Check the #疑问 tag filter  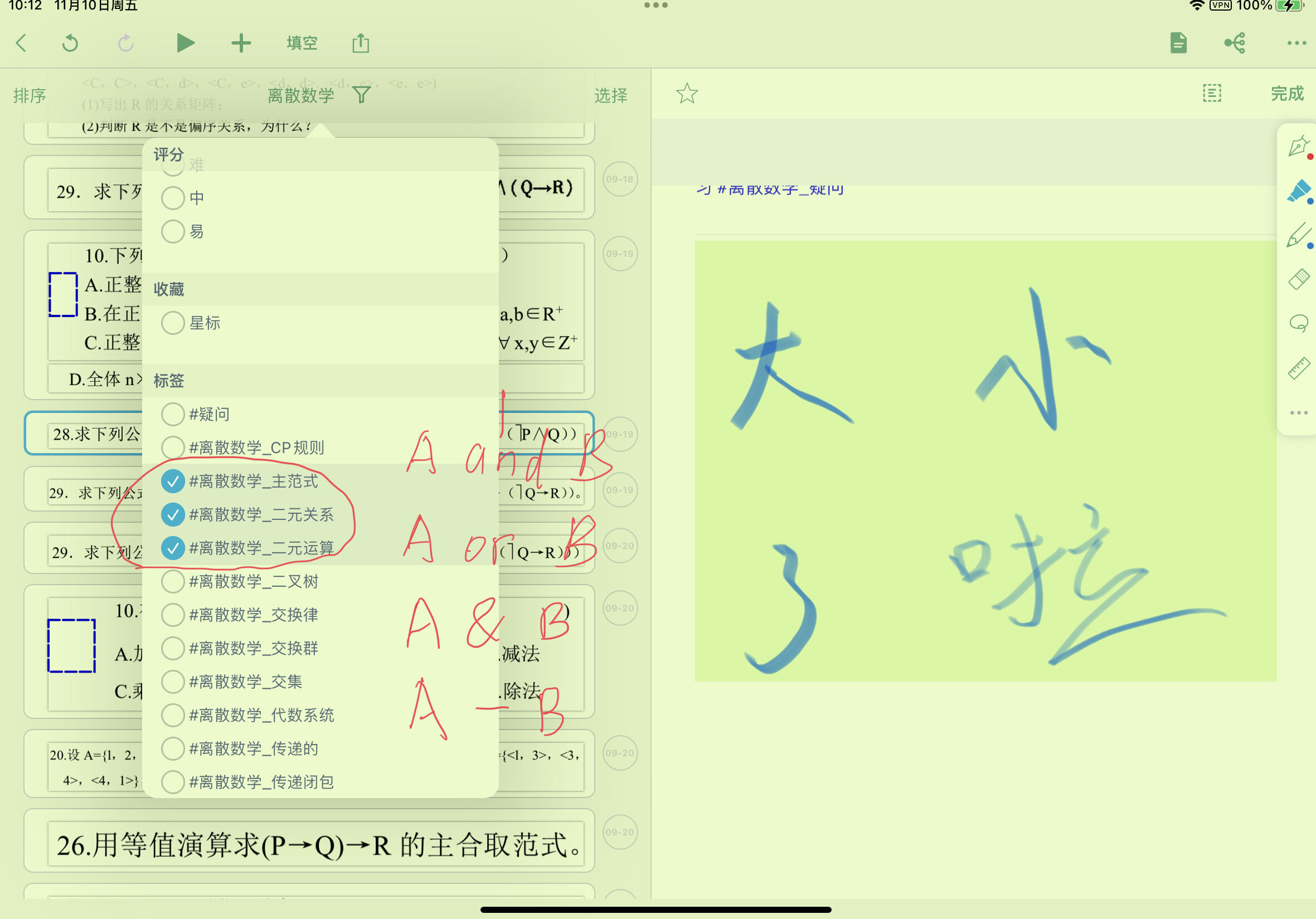(173, 414)
